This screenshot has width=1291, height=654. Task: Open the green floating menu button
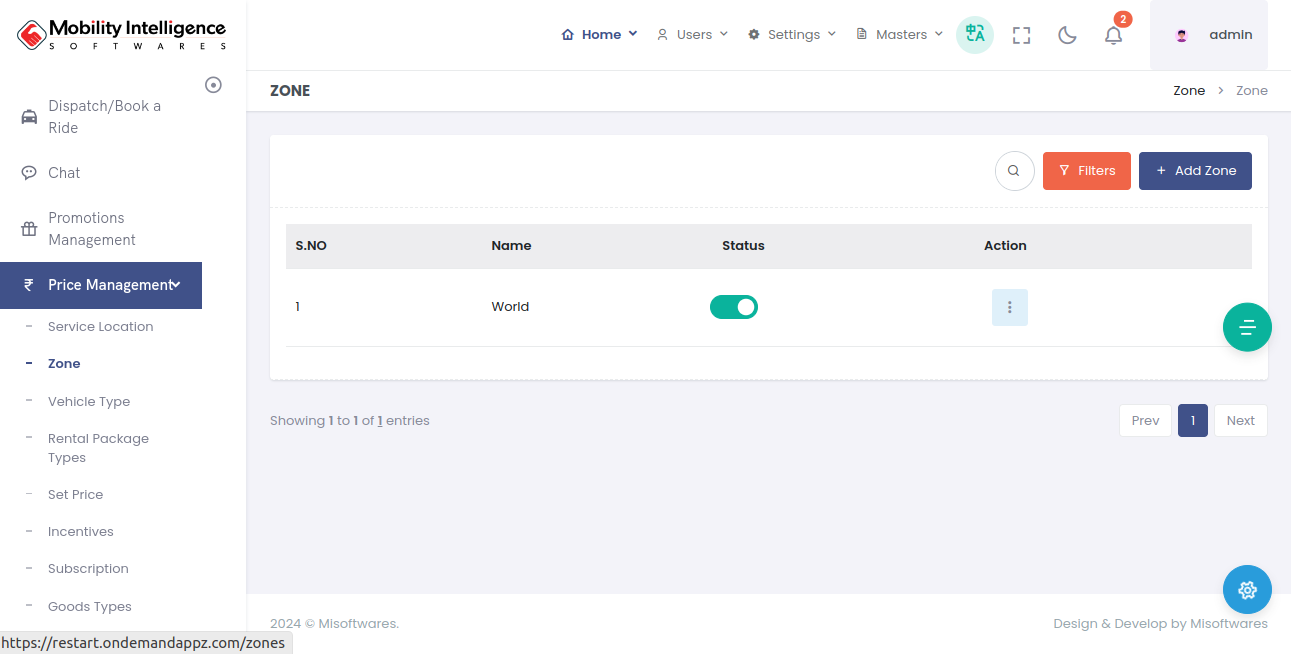1247,327
